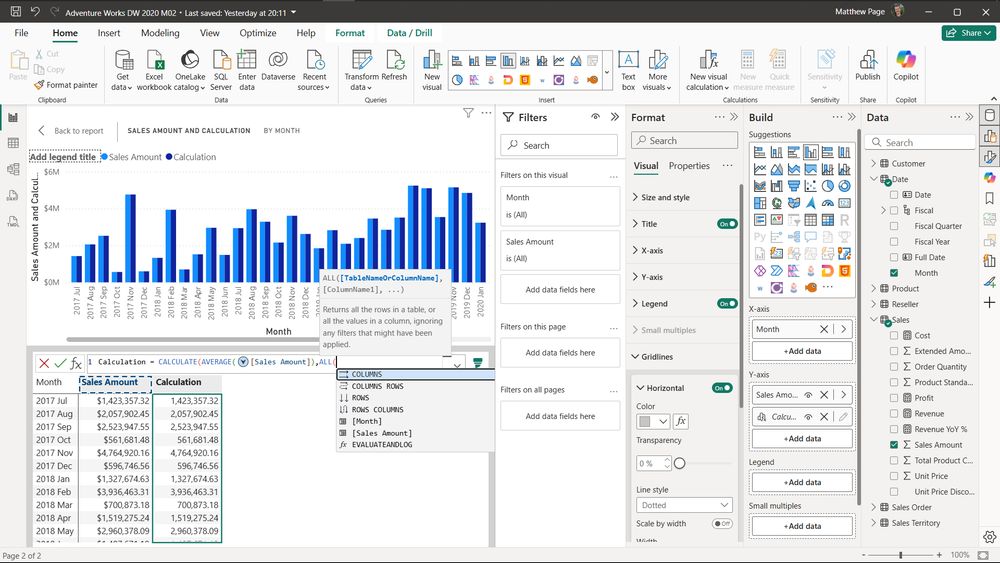Screen dimensions: 1000x563
Task: Open the Line style Dotted dropdown
Action: tap(684, 505)
